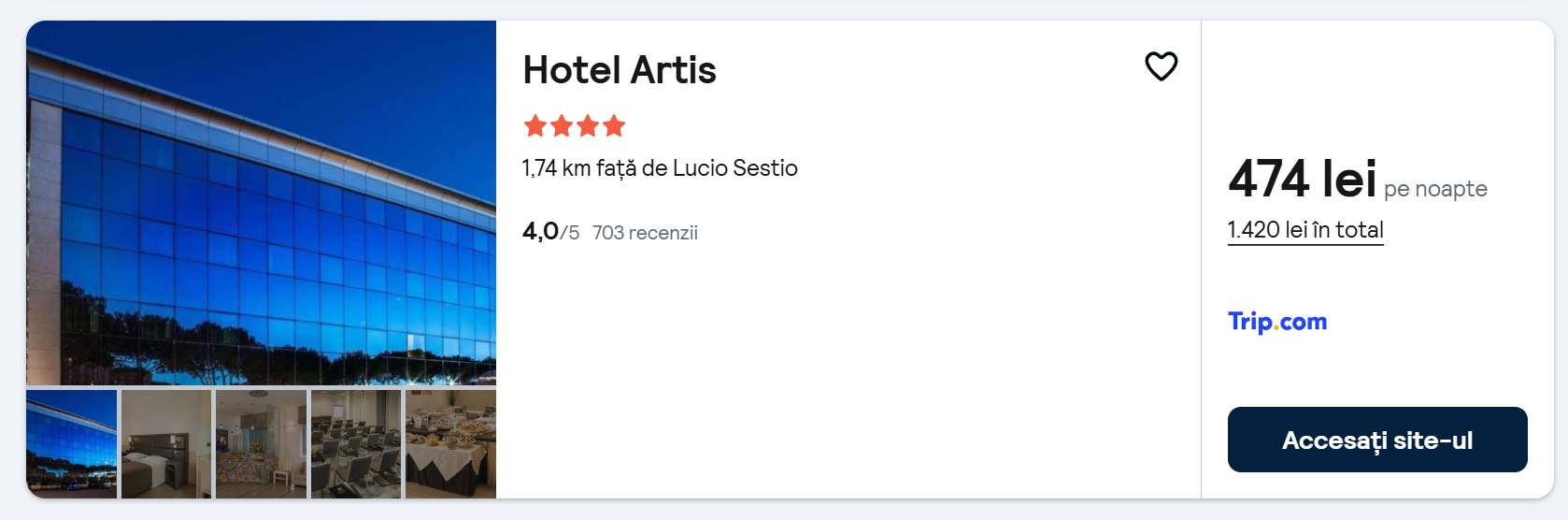The height and width of the screenshot is (520, 1568).
Task: Click the 474 lei nightly price
Action: click(x=1302, y=179)
